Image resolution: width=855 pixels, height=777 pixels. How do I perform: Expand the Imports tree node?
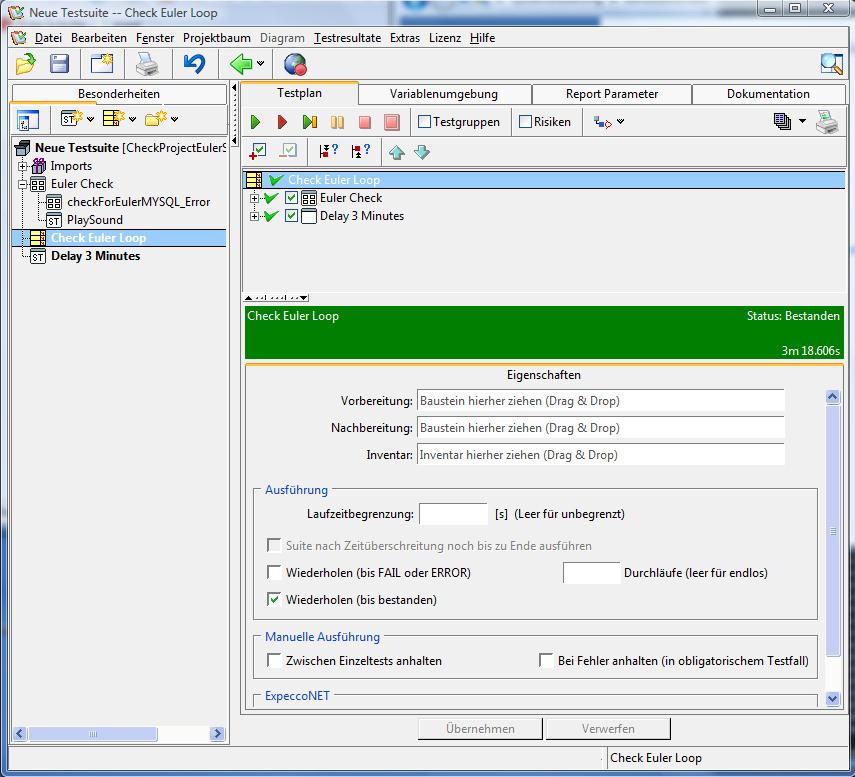(x=23, y=166)
